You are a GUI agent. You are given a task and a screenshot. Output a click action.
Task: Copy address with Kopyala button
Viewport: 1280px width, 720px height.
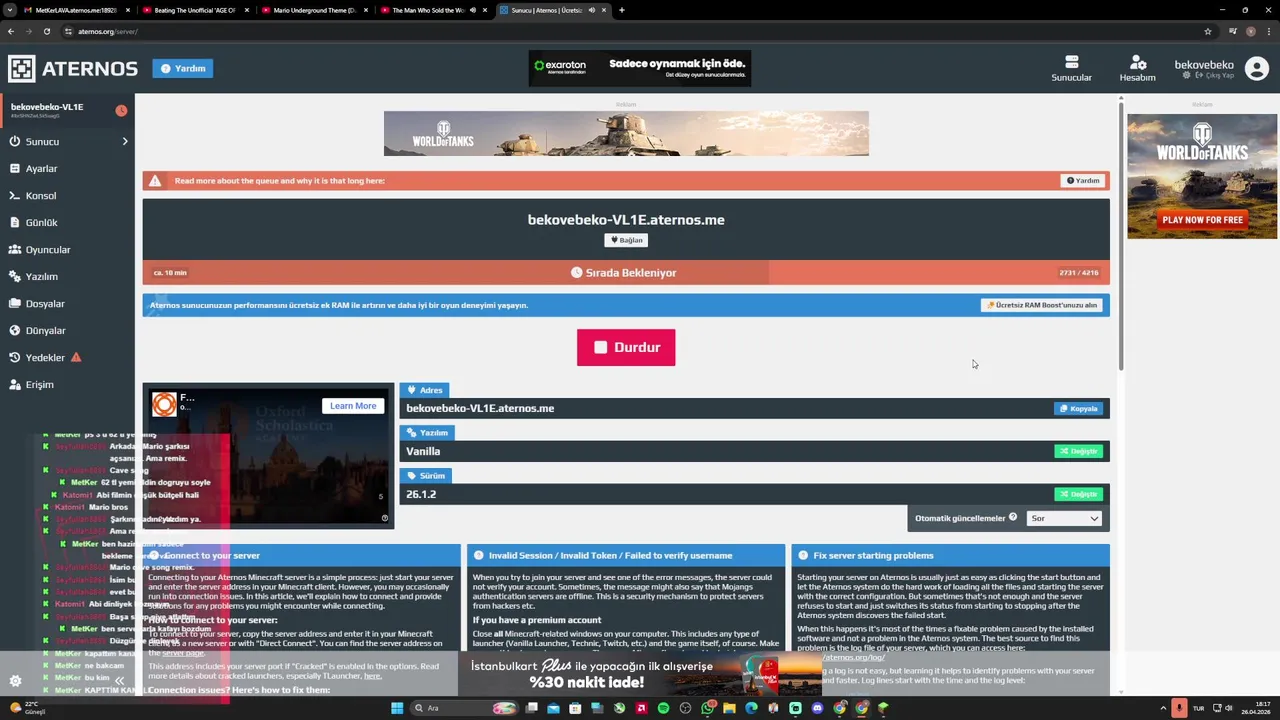pos(1079,408)
